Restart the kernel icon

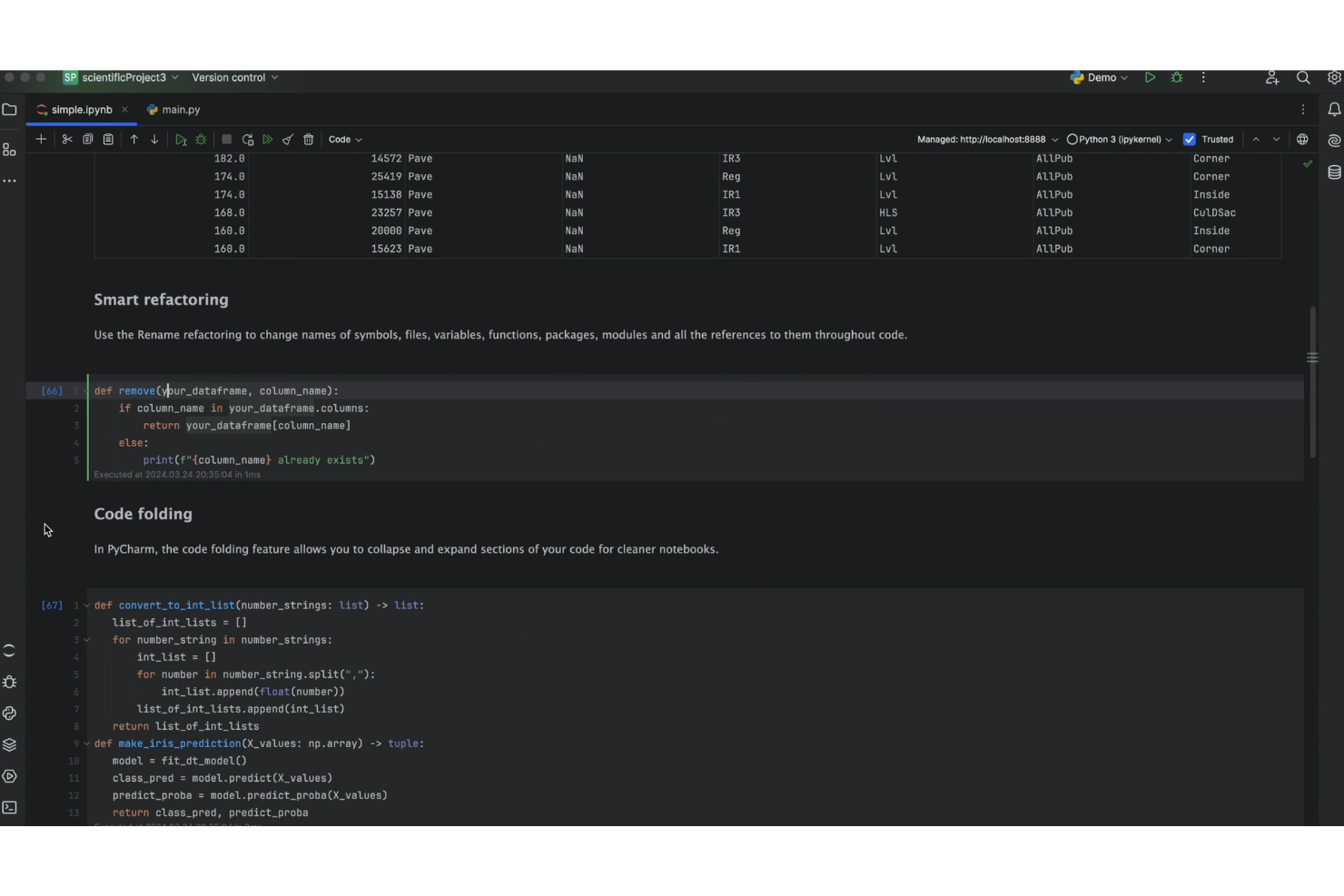[248, 140]
